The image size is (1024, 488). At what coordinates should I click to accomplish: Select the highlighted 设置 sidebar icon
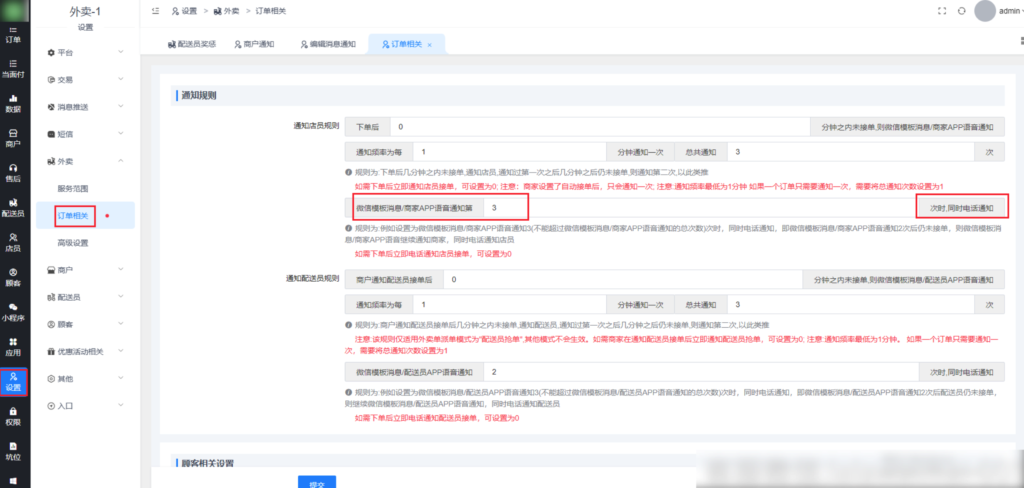pos(13,382)
